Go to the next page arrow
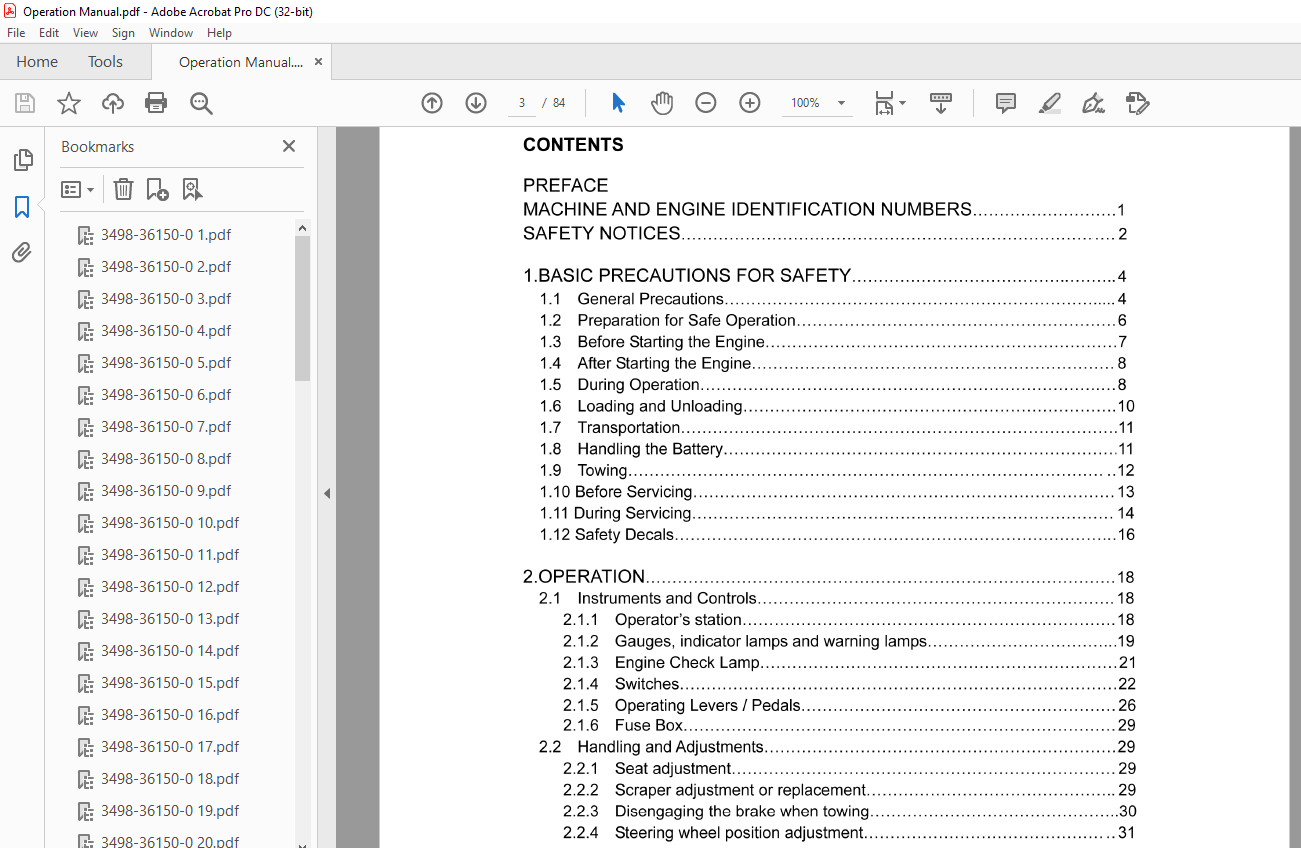Image resolution: width=1301 pixels, height=848 pixels. [x=476, y=103]
